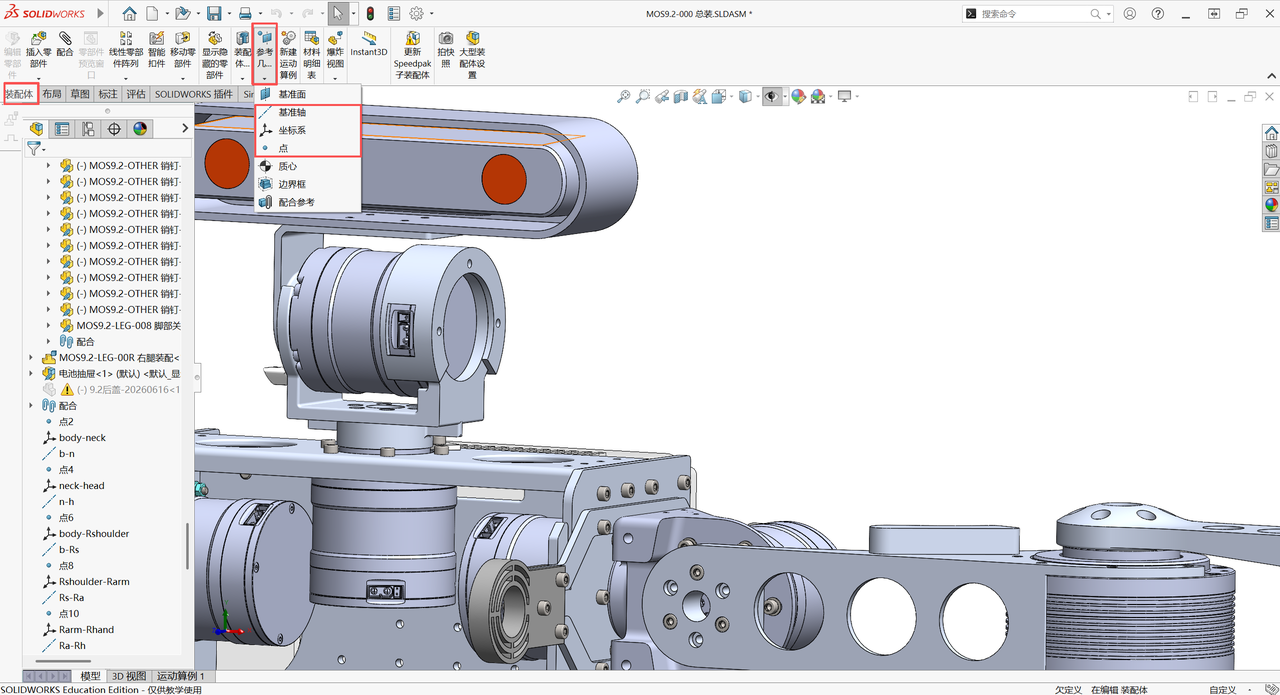1280x695 pixels.
Task: Click the Home icon in the top toolbar
Action: click(129, 14)
